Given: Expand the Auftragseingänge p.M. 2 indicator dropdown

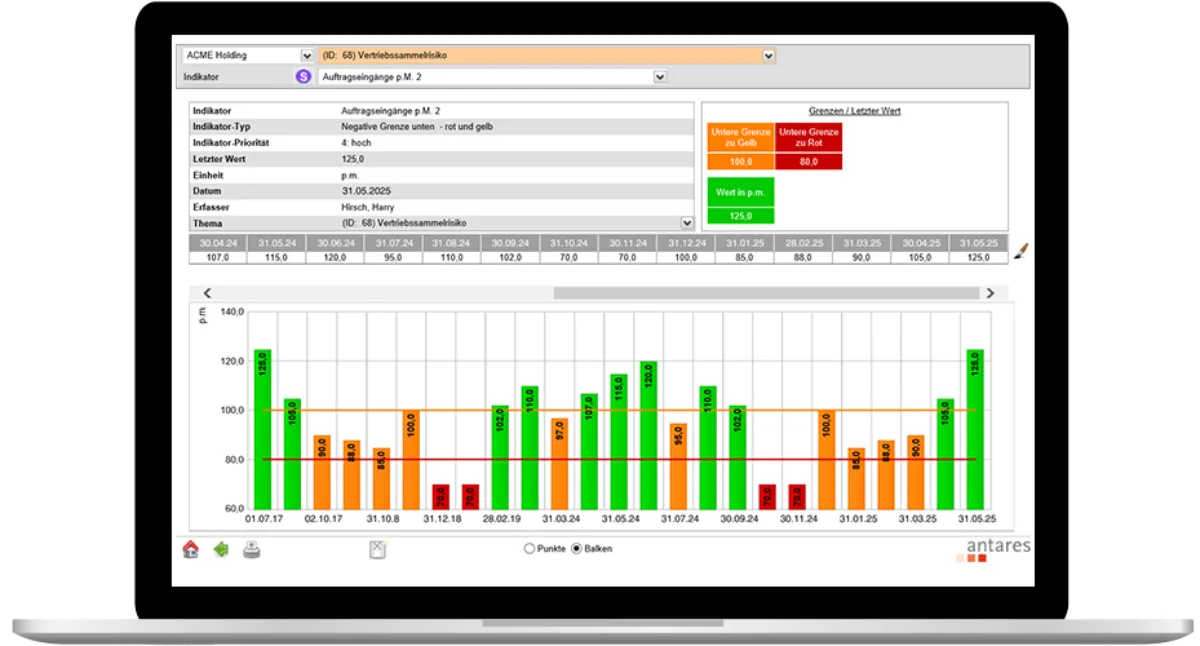Looking at the screenshot, I should click(659, 75).
